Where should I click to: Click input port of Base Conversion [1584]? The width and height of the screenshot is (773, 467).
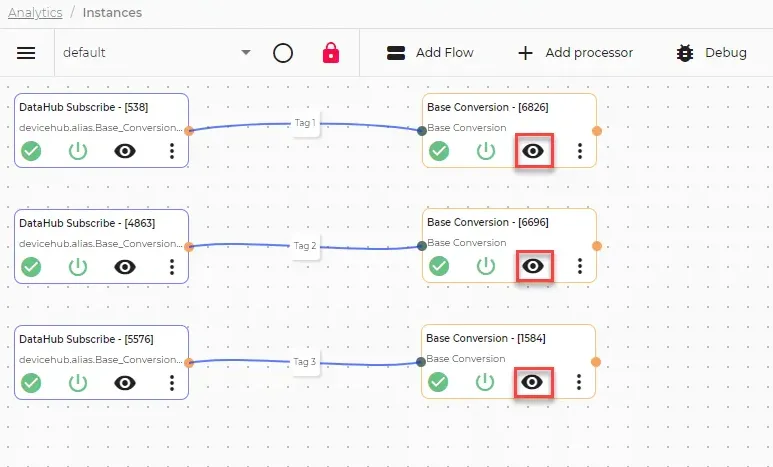[421, 362]
